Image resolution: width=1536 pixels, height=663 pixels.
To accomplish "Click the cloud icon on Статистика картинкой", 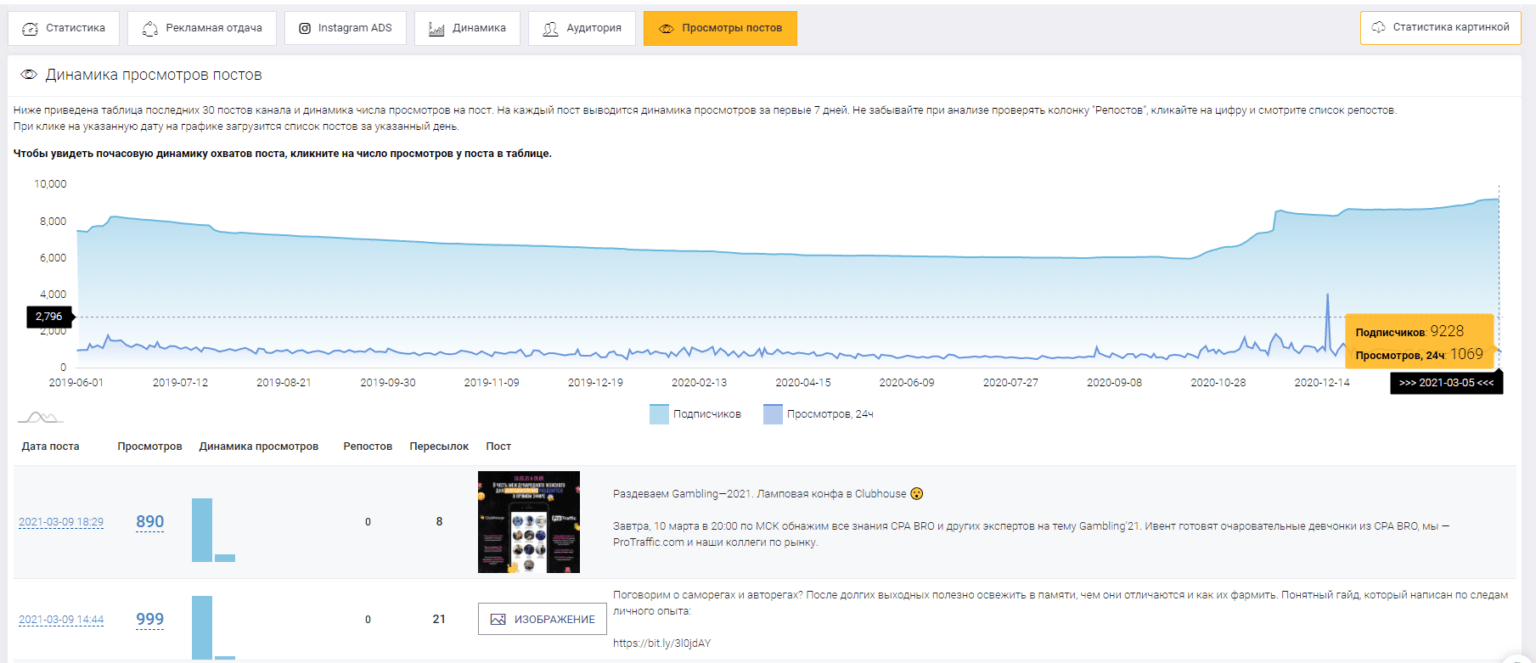I will click(1378, 28).
